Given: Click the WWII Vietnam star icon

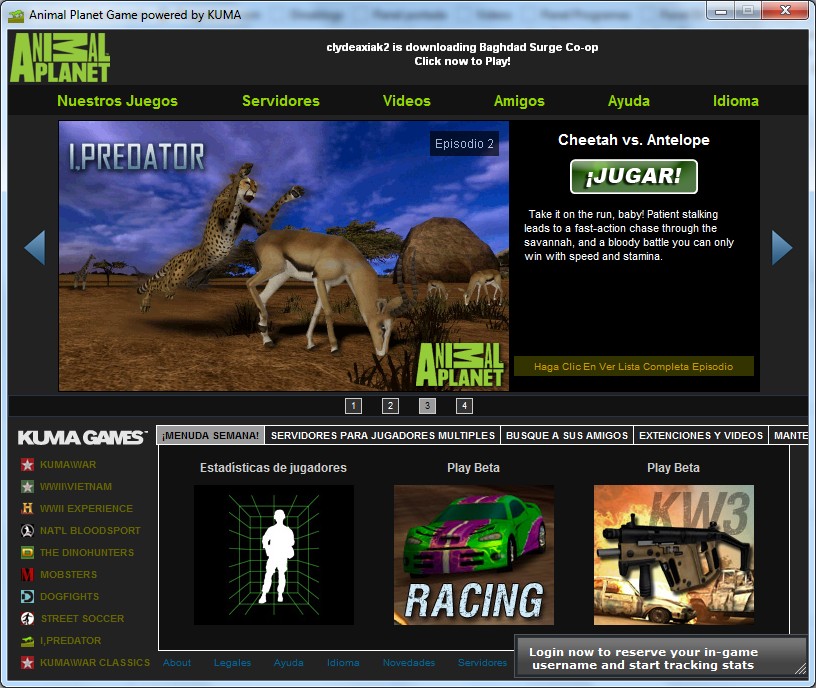Looking at the screenshot, I should click(x=27, y=487).
